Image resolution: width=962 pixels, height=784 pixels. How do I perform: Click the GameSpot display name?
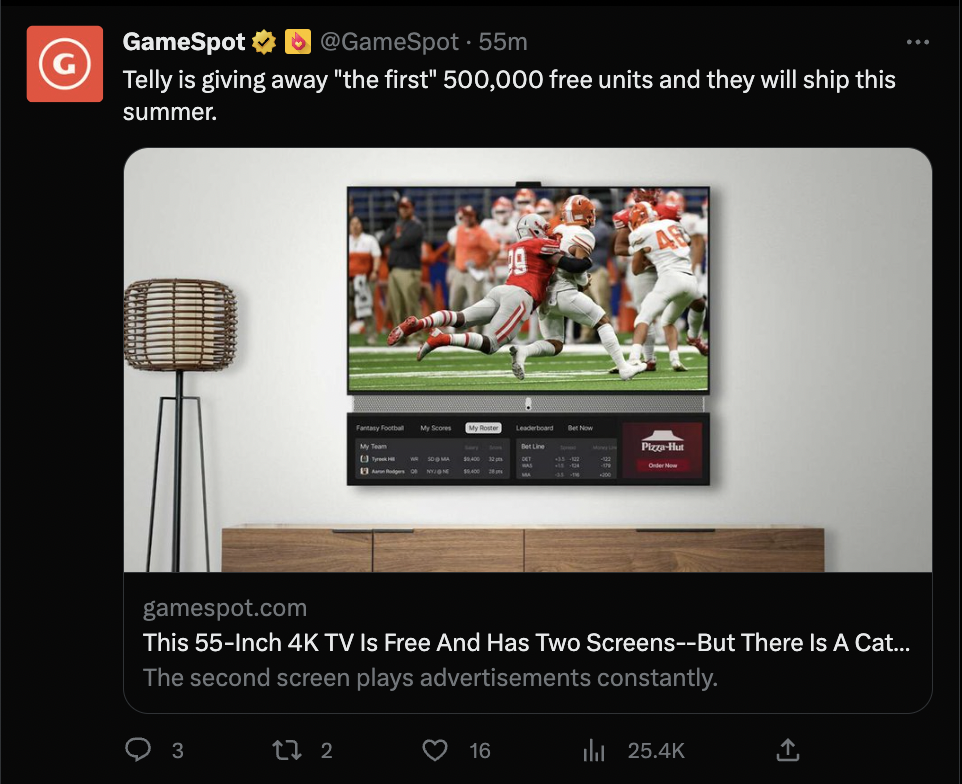(x=184, y=42)
